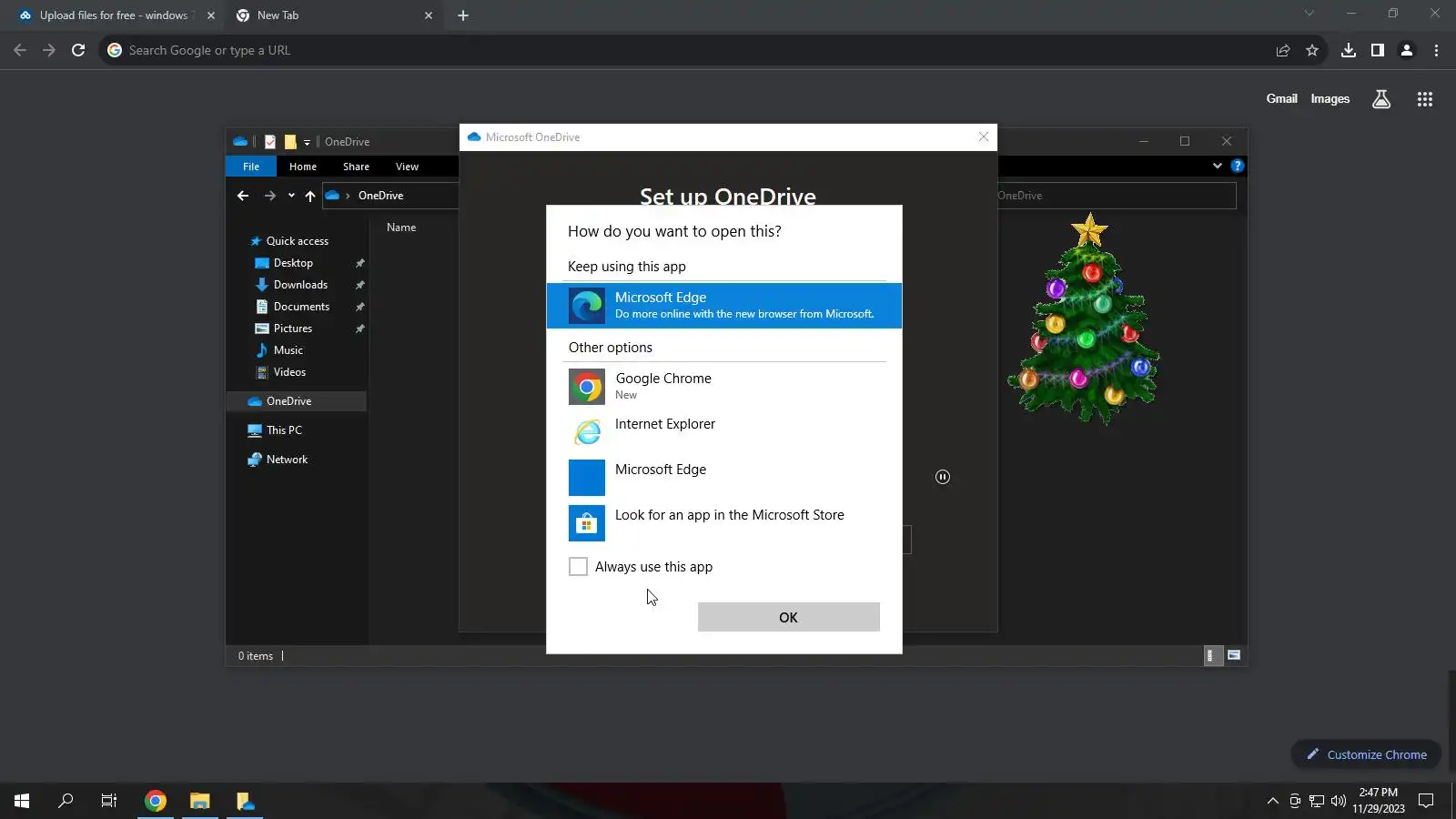Open the Chrome three-dot menu
The image size is (1456, 819).
coord(1436,50)
